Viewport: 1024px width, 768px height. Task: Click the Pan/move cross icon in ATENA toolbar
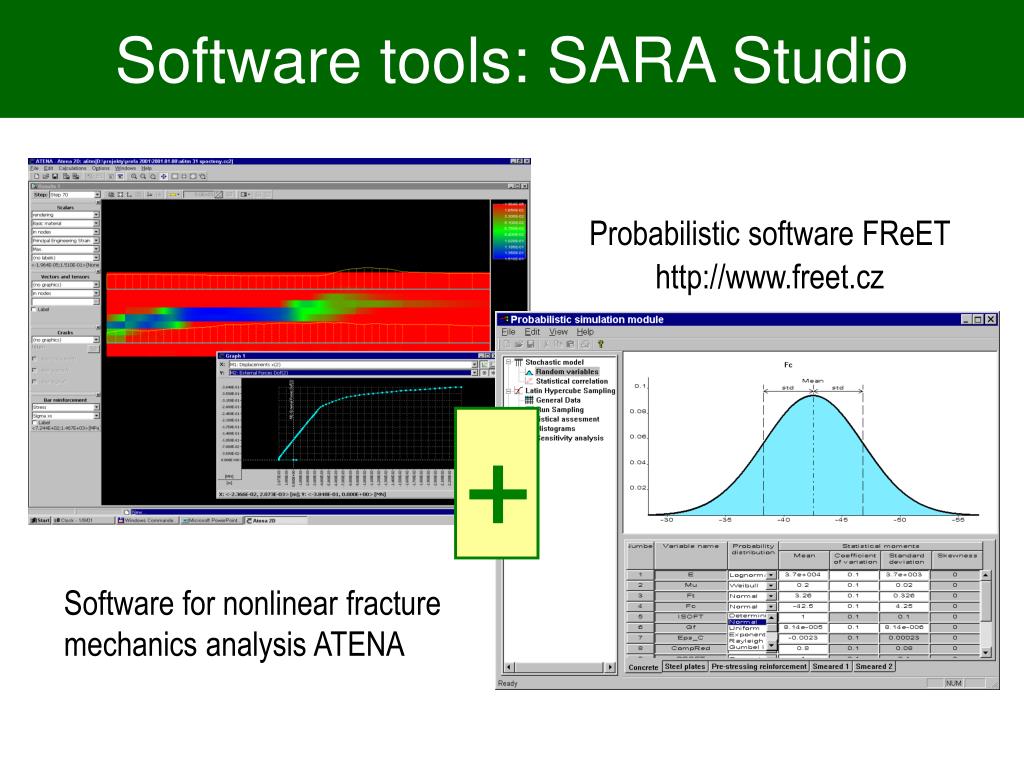(164, 176)
